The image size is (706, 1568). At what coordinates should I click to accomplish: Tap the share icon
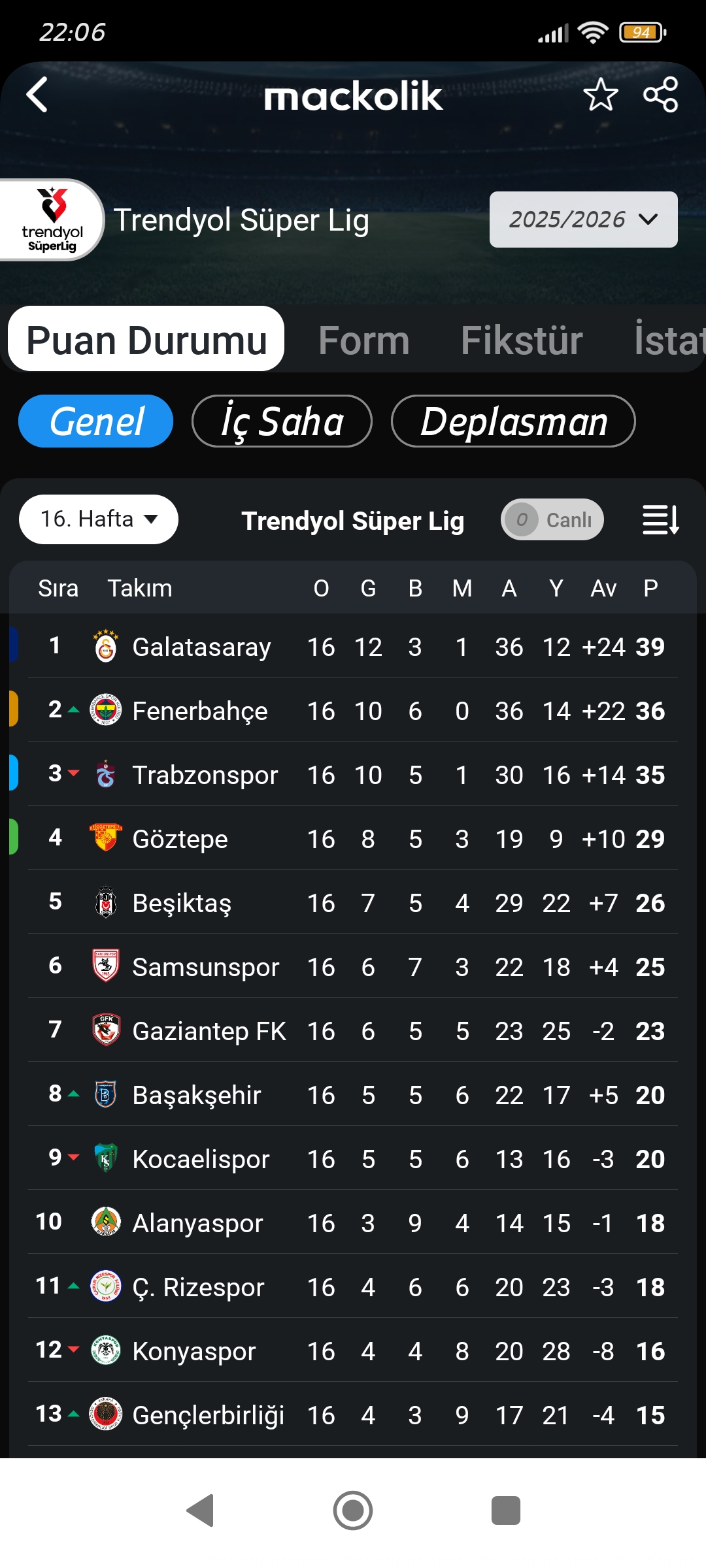pyautogui.click(x=660, y=95)
